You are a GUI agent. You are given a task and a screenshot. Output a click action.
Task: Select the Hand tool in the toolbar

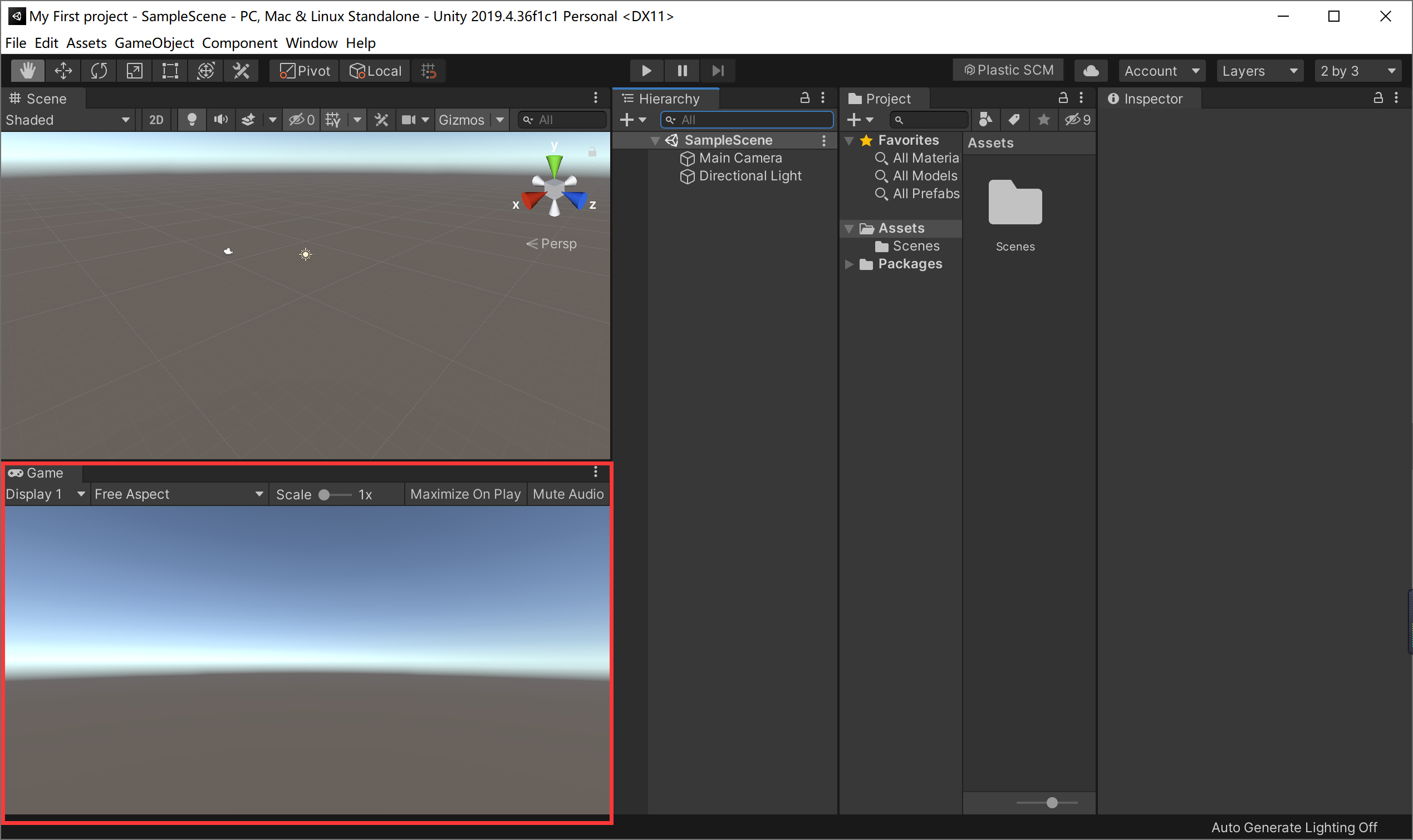pos(27,71)
